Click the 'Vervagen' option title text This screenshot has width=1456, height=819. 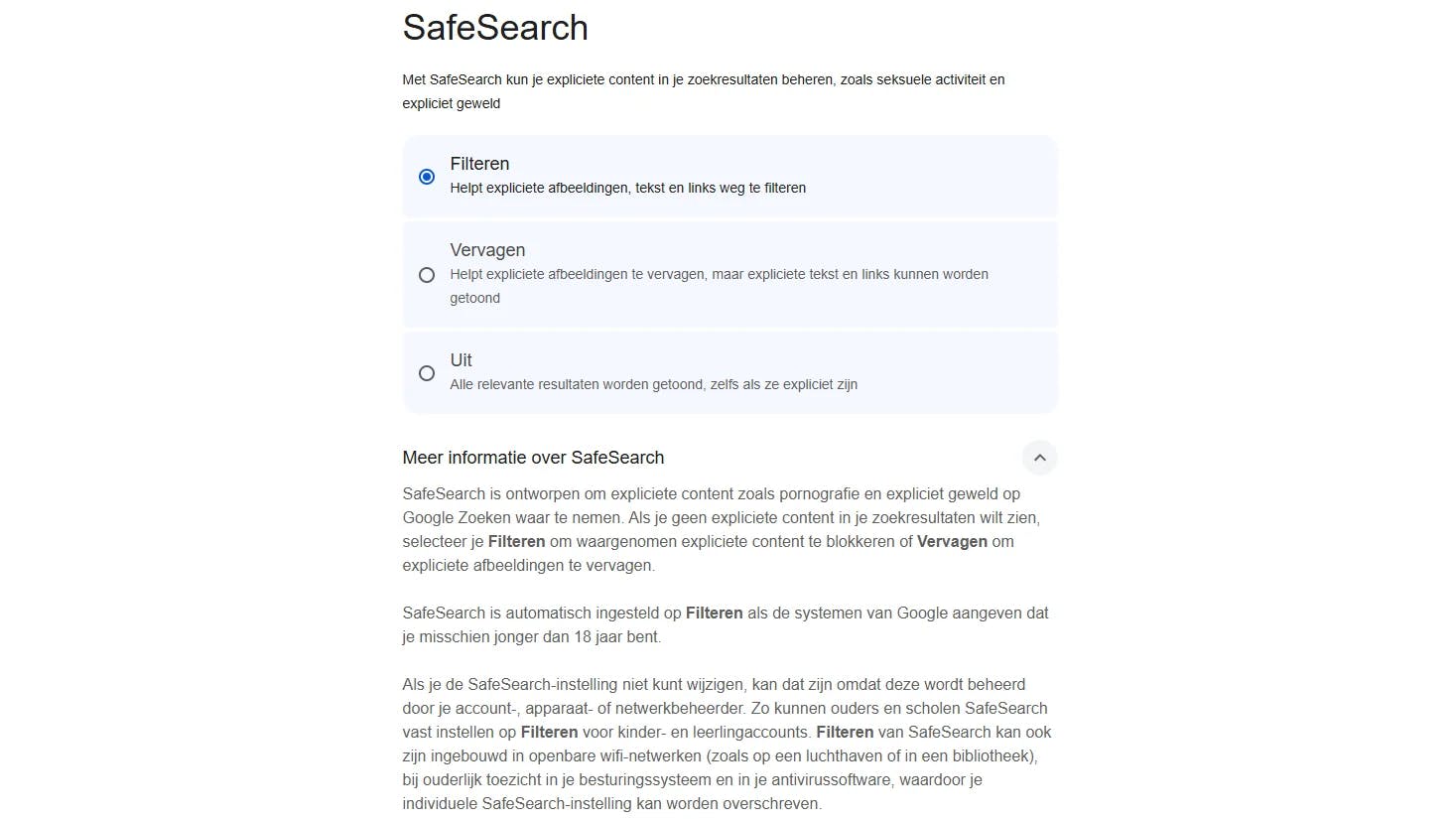487,250
